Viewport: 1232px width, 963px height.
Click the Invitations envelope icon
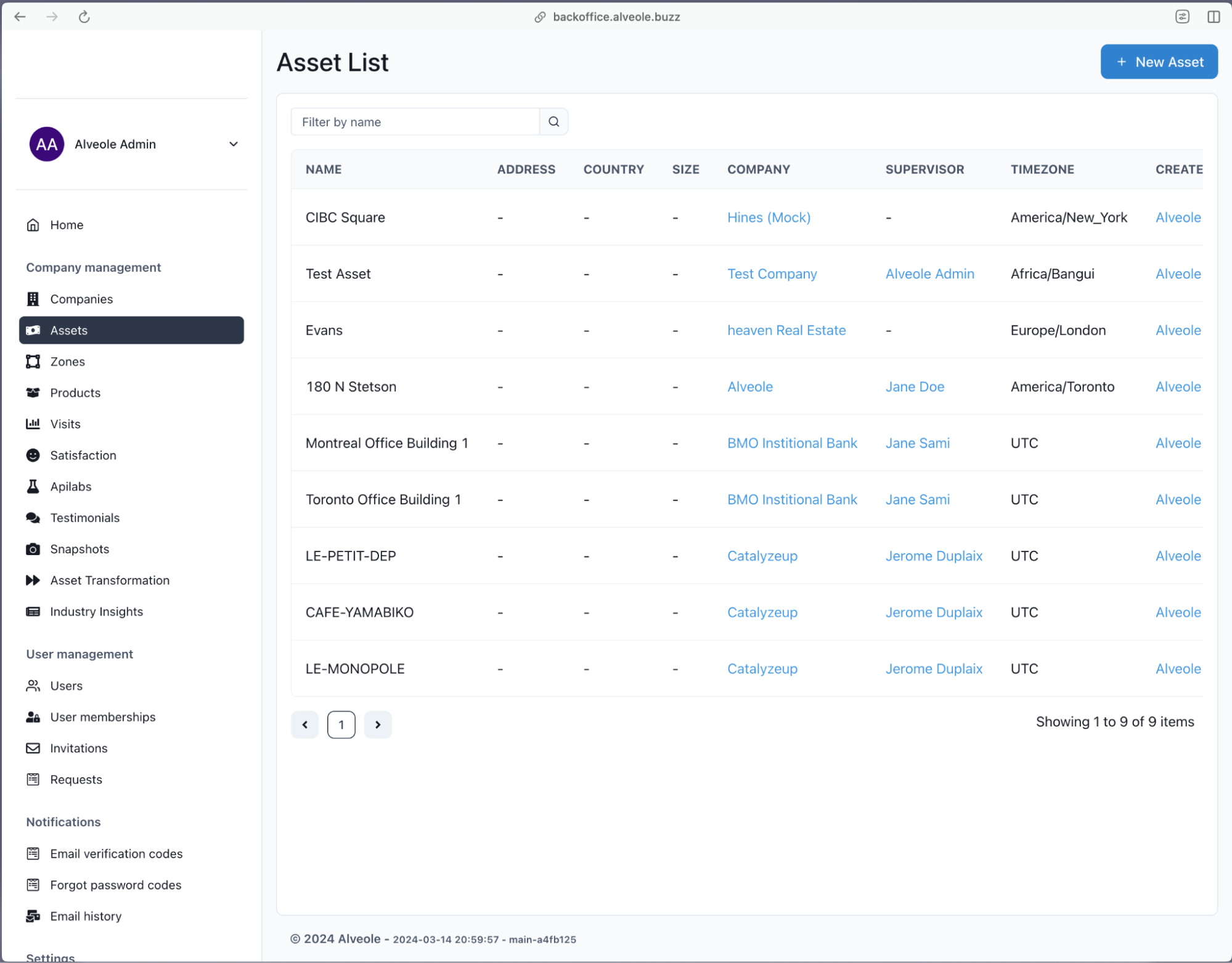pyautogui.click(x=33, y=748)
